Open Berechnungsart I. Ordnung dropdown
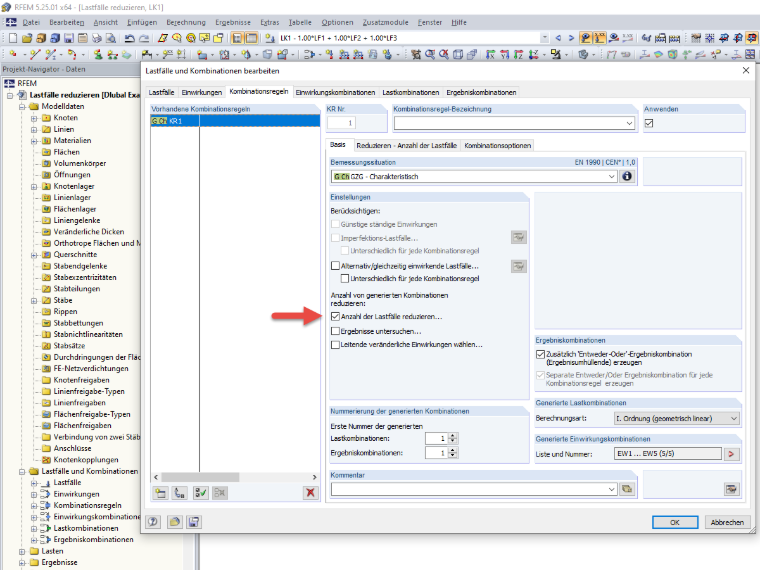The image size is (760, 570). pyautogui.click(x=734, y=418)
